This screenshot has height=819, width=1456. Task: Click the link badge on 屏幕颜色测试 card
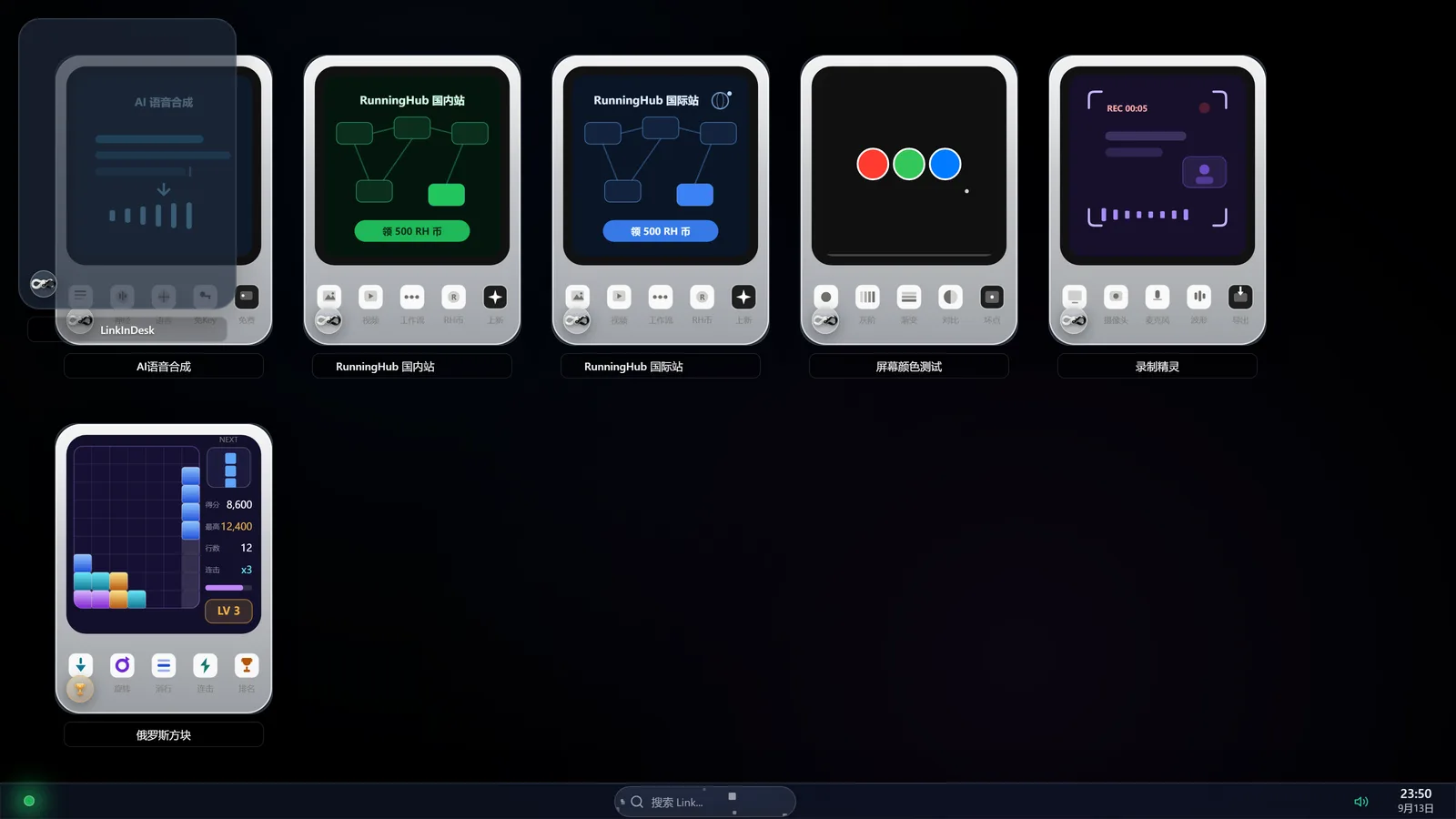pos(825,320)
